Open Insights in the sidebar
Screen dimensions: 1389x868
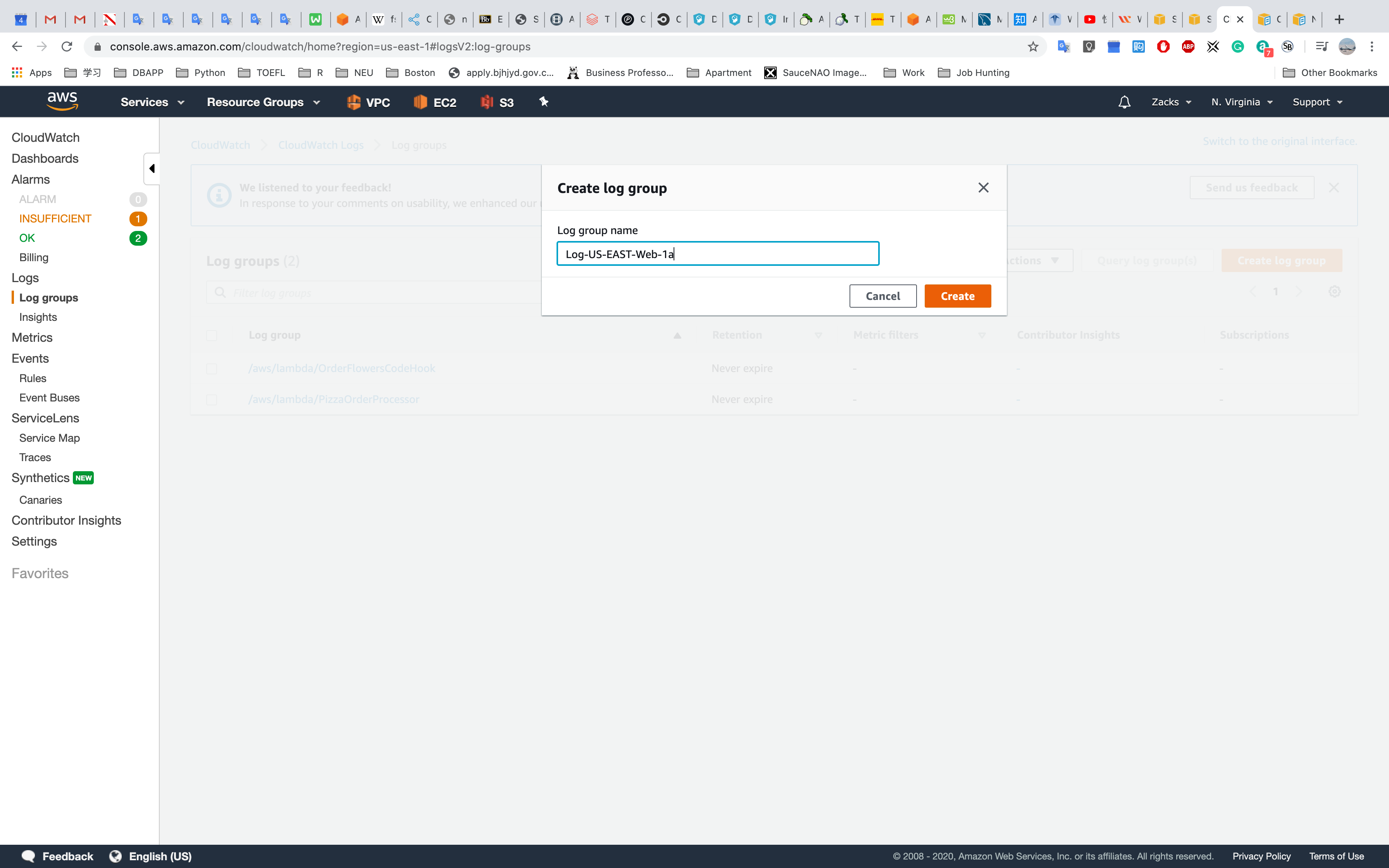tap(38, 317)
